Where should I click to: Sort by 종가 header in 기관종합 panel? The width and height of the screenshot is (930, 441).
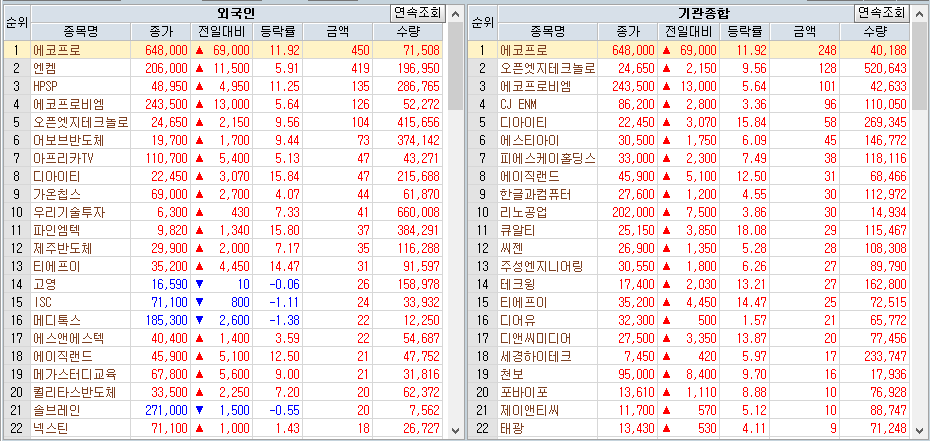pos(628,31)
